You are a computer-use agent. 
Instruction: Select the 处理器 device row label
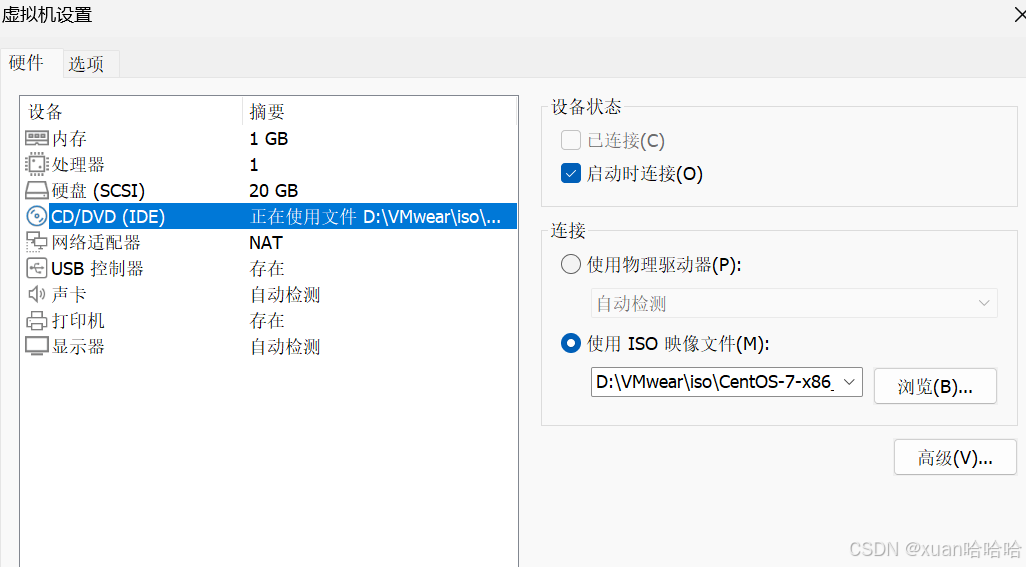(78, 165)
